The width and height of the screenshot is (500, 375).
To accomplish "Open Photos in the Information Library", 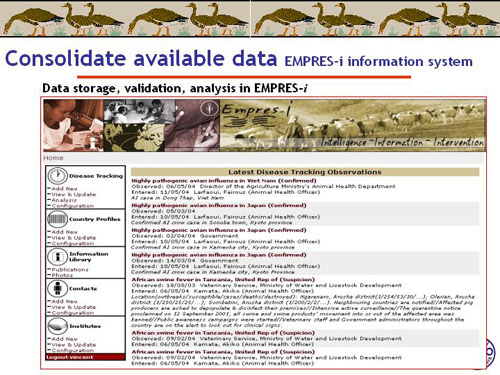I will coord(62,275).
